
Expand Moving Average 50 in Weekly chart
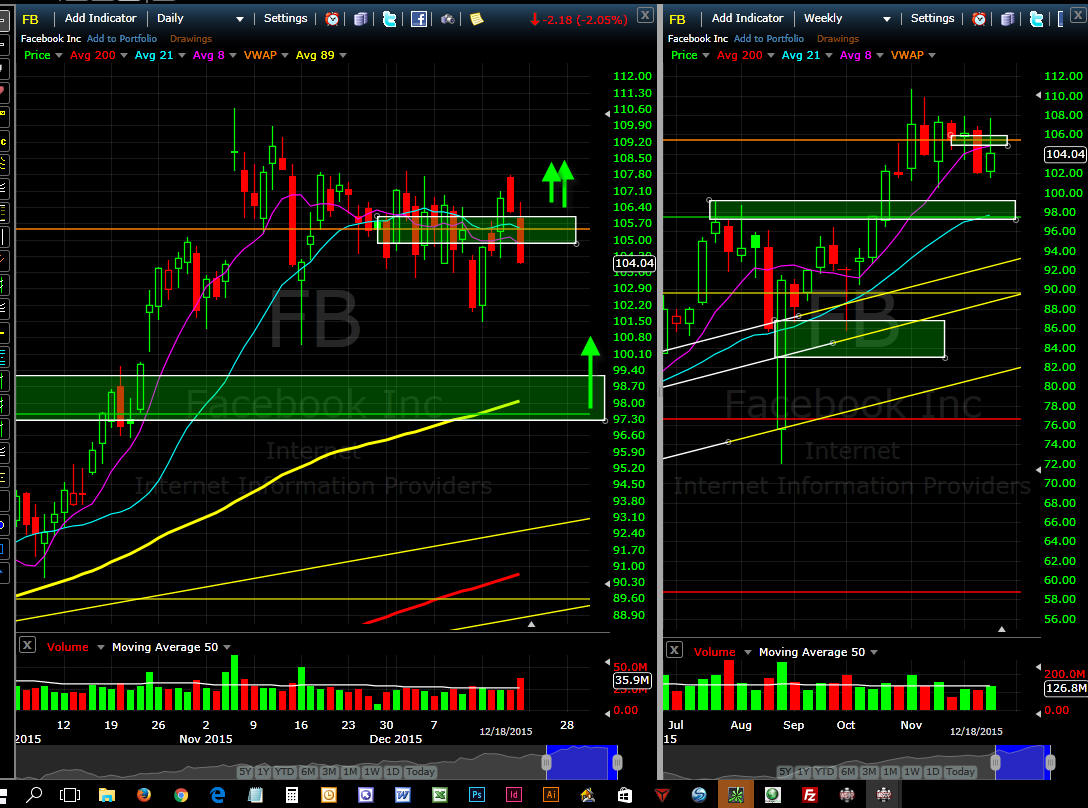[874, 653]
